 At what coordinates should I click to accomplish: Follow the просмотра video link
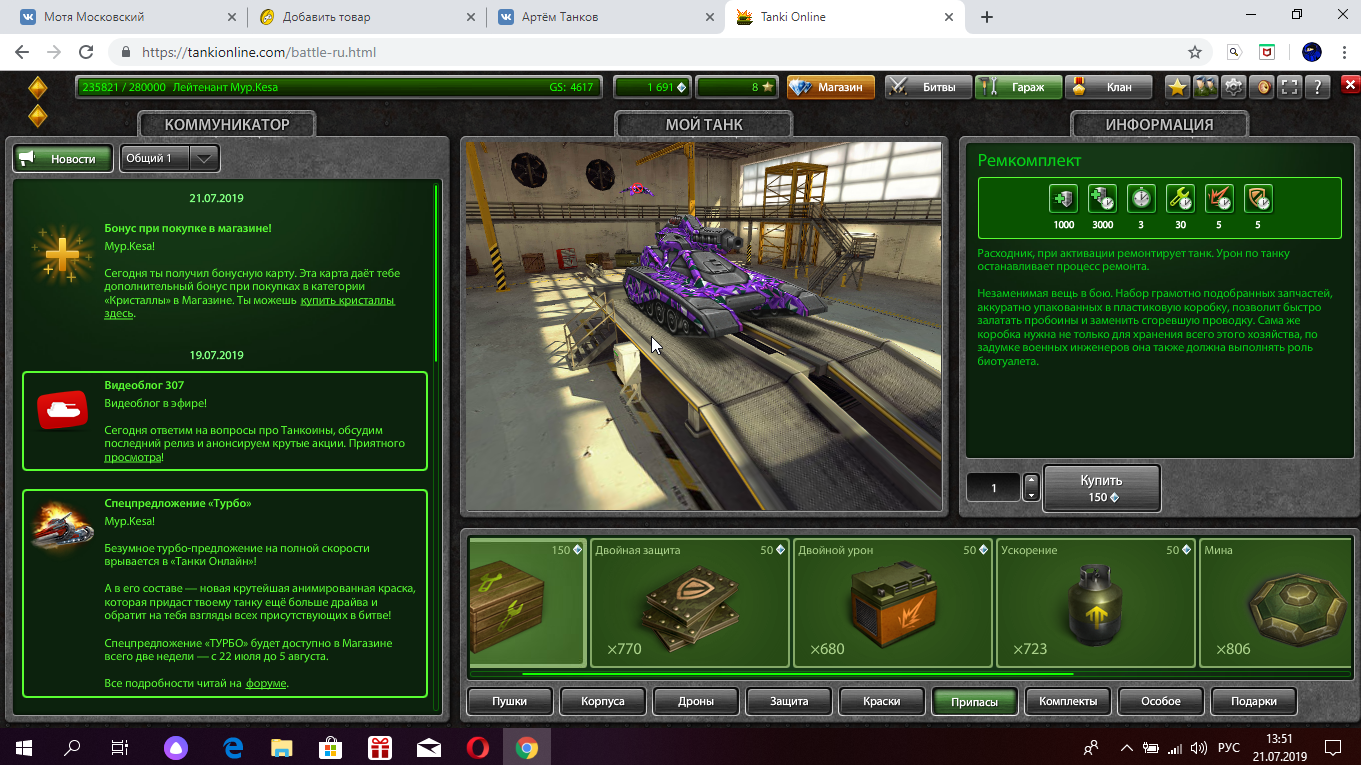[x=133, y=457]
